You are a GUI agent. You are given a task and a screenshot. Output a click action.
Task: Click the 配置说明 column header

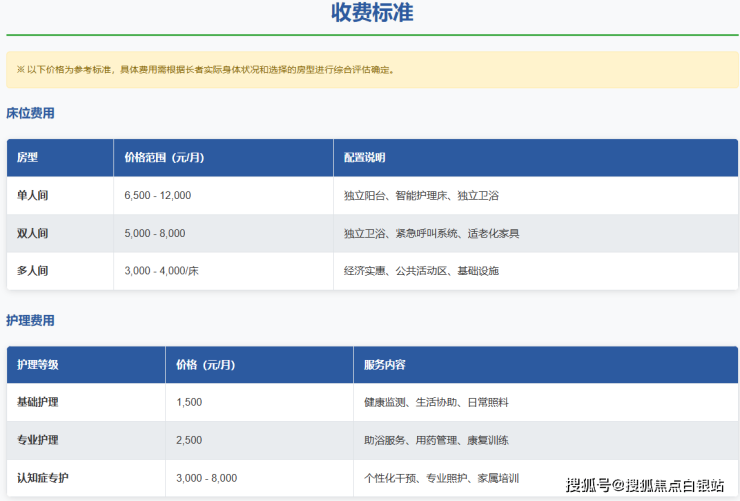(x=364, y=158)
